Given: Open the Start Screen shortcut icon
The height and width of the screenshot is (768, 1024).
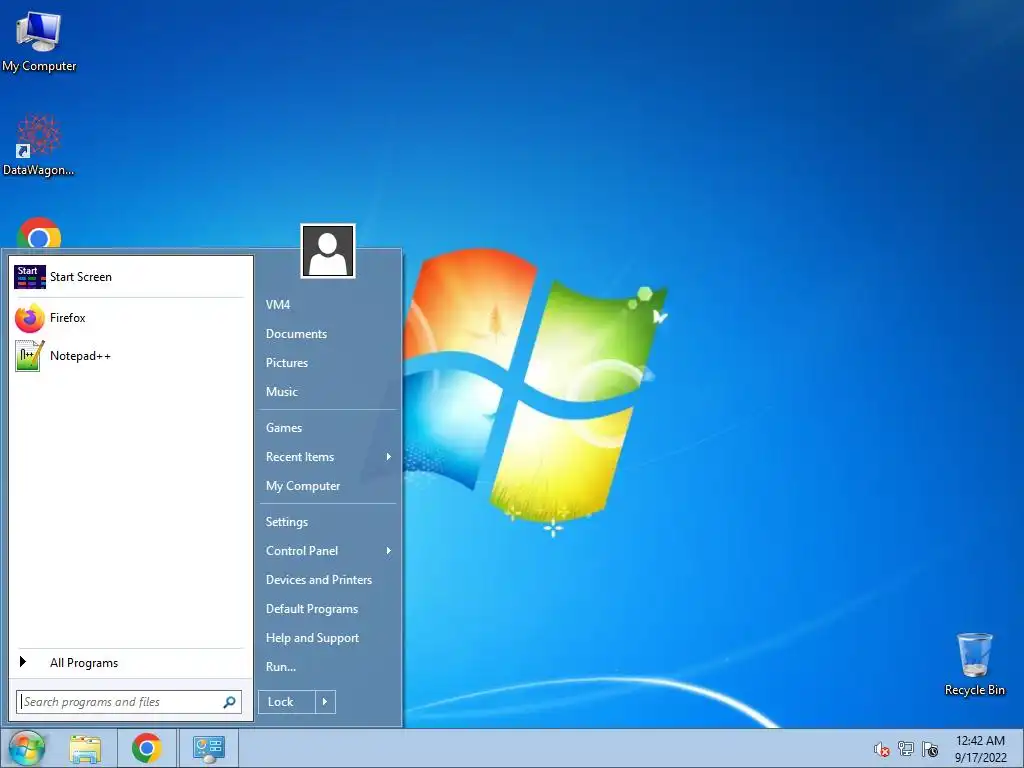Looking at the screenshot, I should 30,277.
